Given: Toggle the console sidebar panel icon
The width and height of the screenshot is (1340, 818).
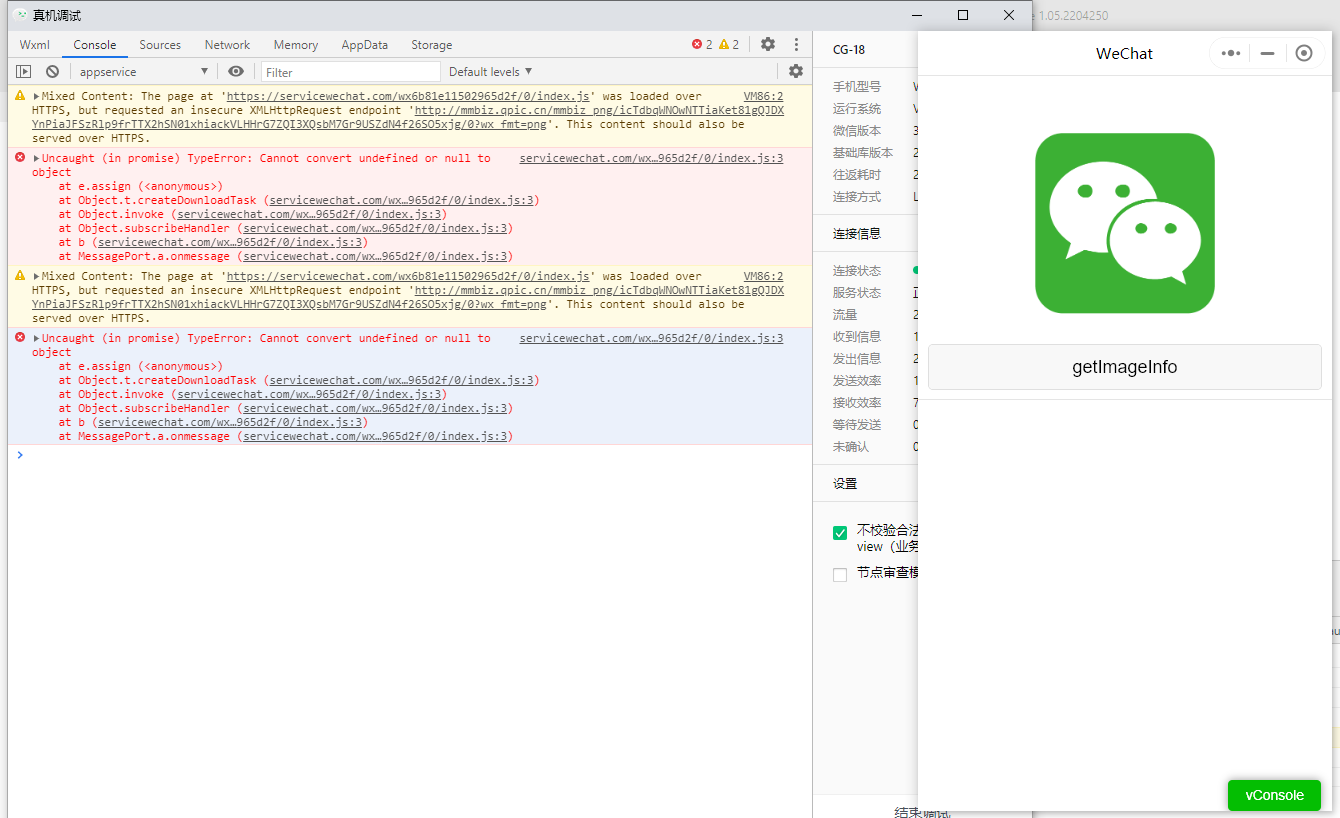Looking at the screenshot, I should [24, 72].
